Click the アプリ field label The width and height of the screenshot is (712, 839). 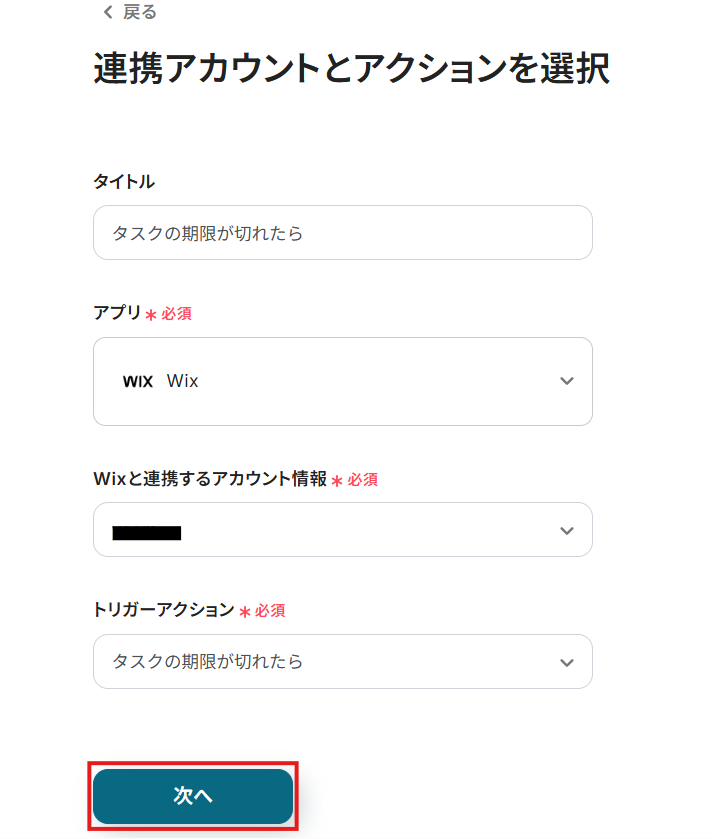point(117,313)
